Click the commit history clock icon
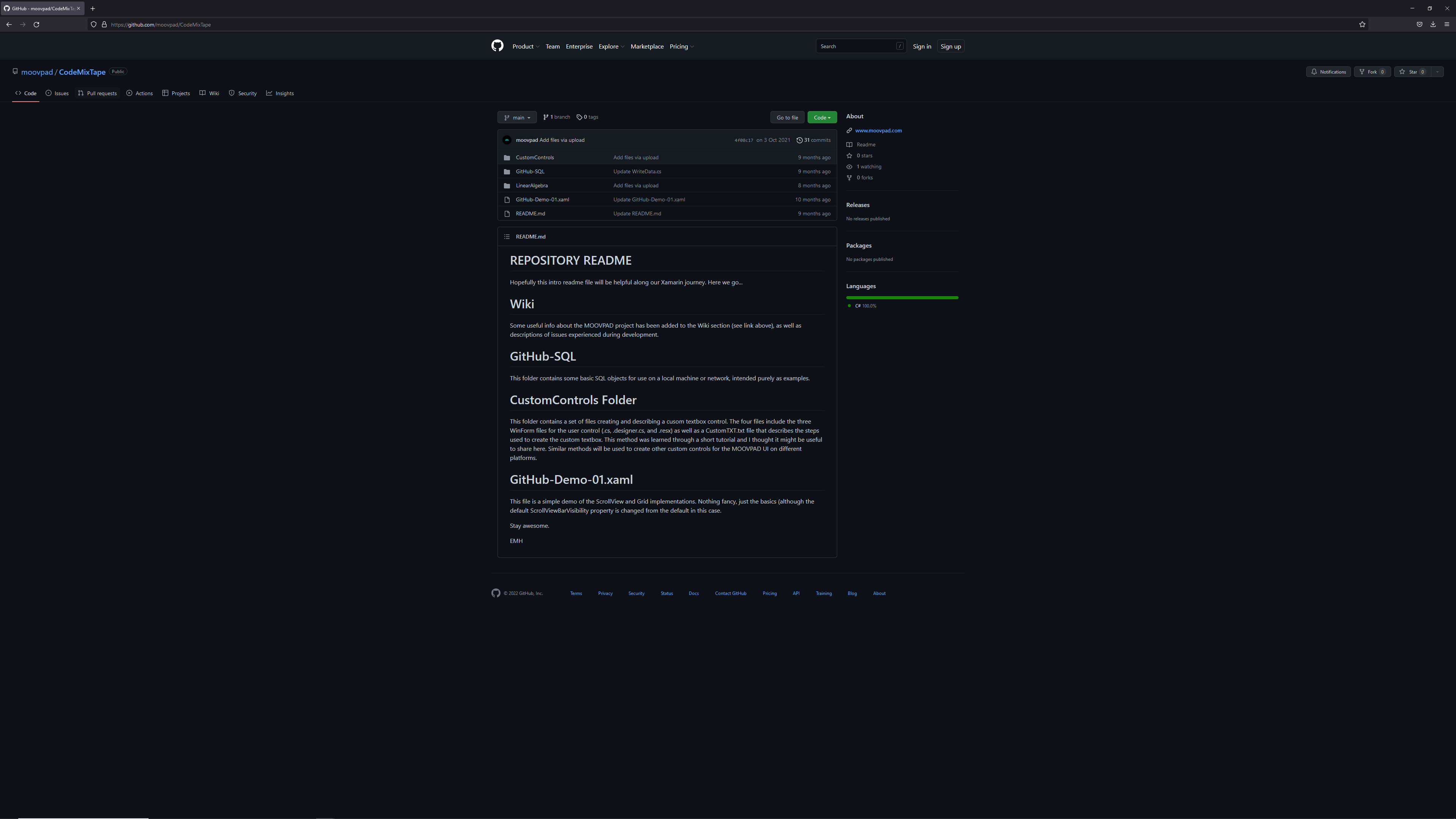This screenshot has width=1456, height=819. pos(799,140)
